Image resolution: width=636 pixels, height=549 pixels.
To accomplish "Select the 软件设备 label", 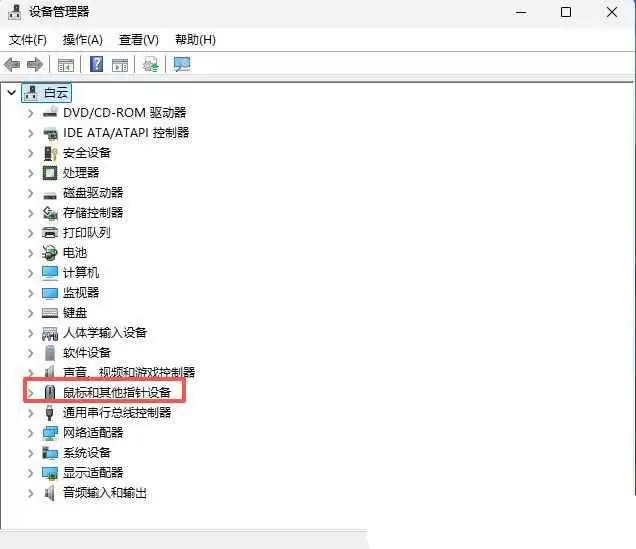I will 87,353.
